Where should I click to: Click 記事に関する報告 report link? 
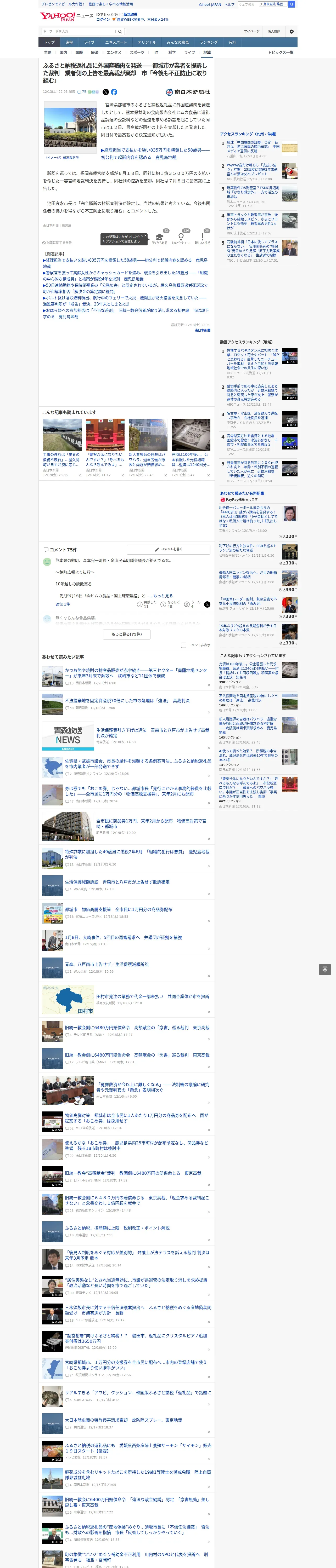tap(57, 242)
